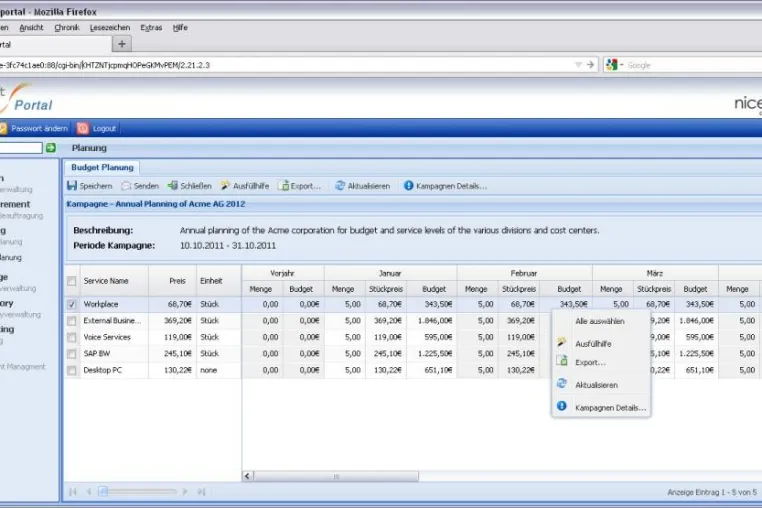Click Januar budget value 1.846,00€
Image resolution: width=762 pixels, height=508 pixels.
431,321
